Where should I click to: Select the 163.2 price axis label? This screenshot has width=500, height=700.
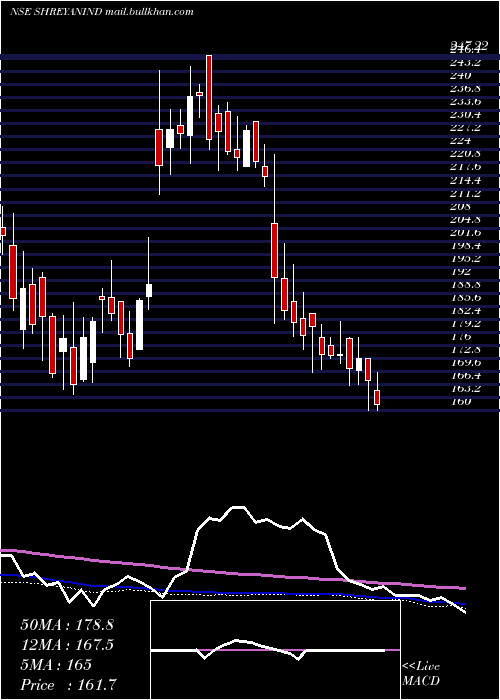(465, 389)
